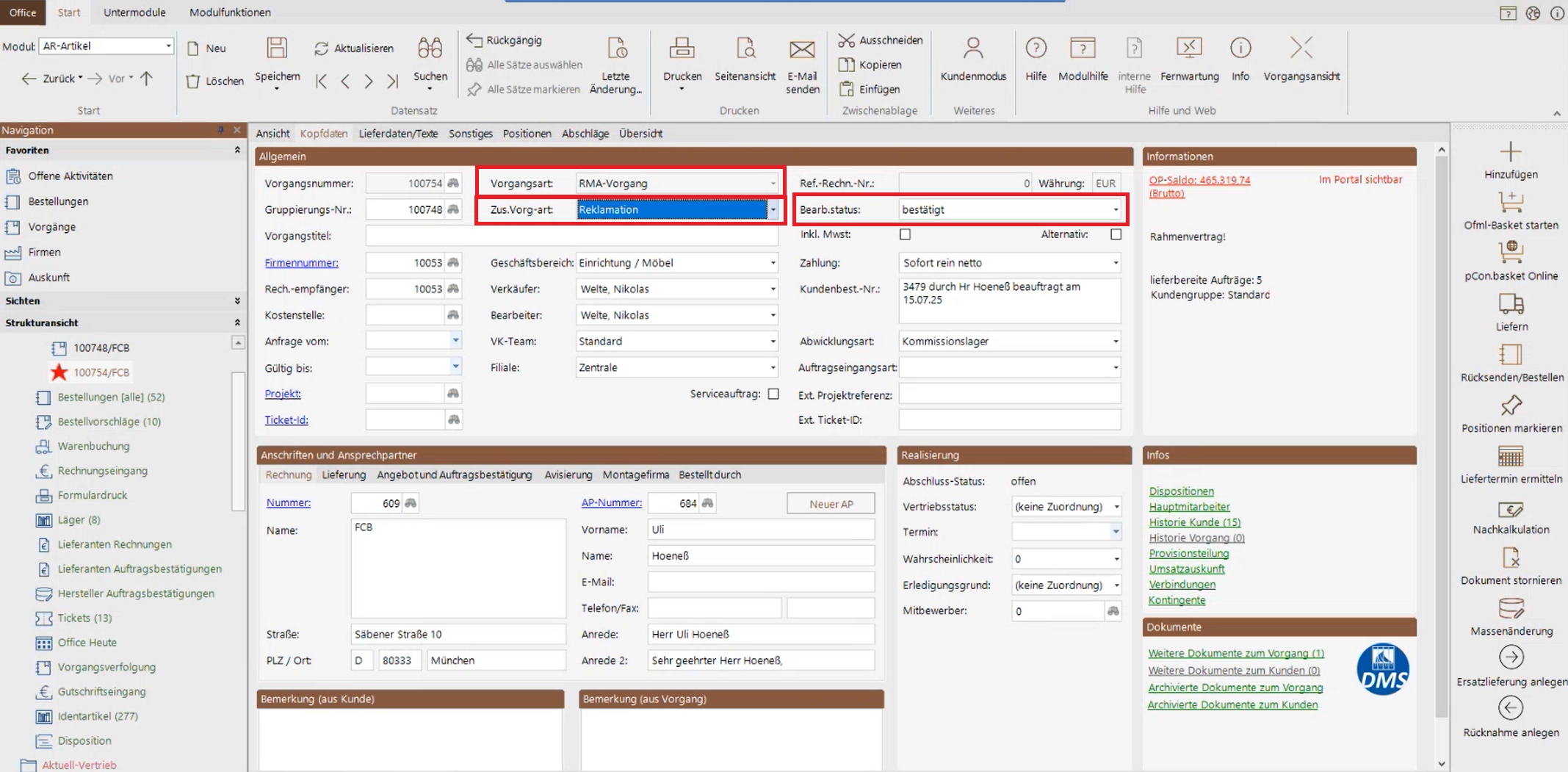Screen dimensions: 1568x772
Task: Switch to the Positionen tab
Action: 527,134
